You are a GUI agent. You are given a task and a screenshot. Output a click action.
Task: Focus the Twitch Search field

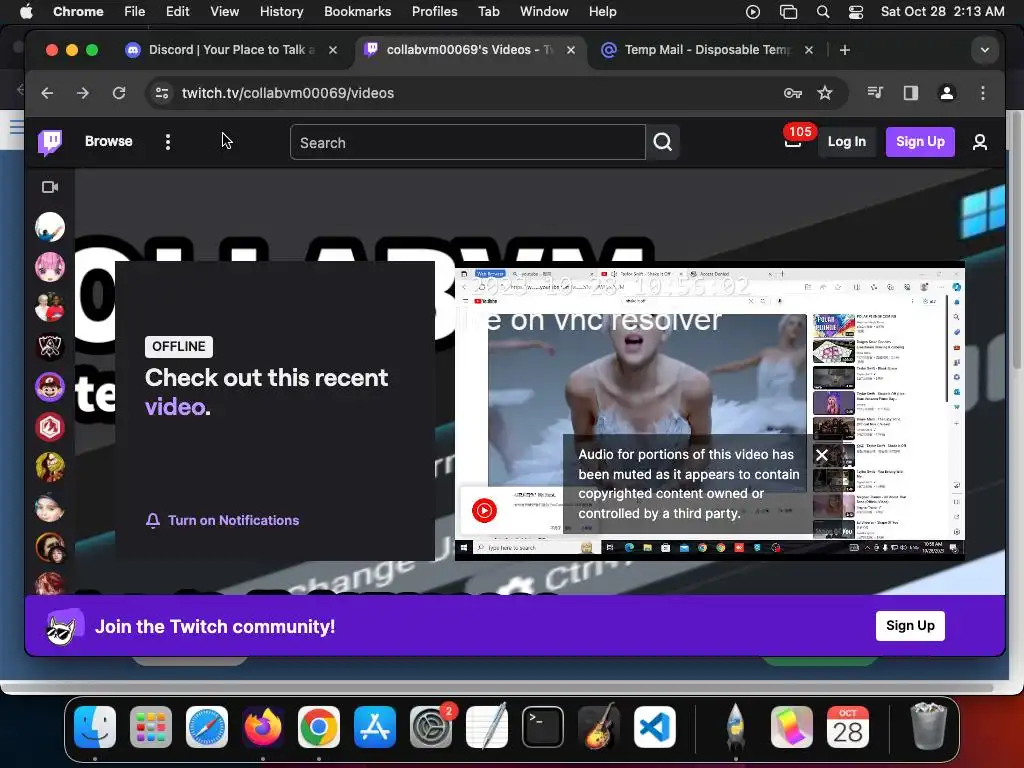pyautogui.click(x=468, y=142)
